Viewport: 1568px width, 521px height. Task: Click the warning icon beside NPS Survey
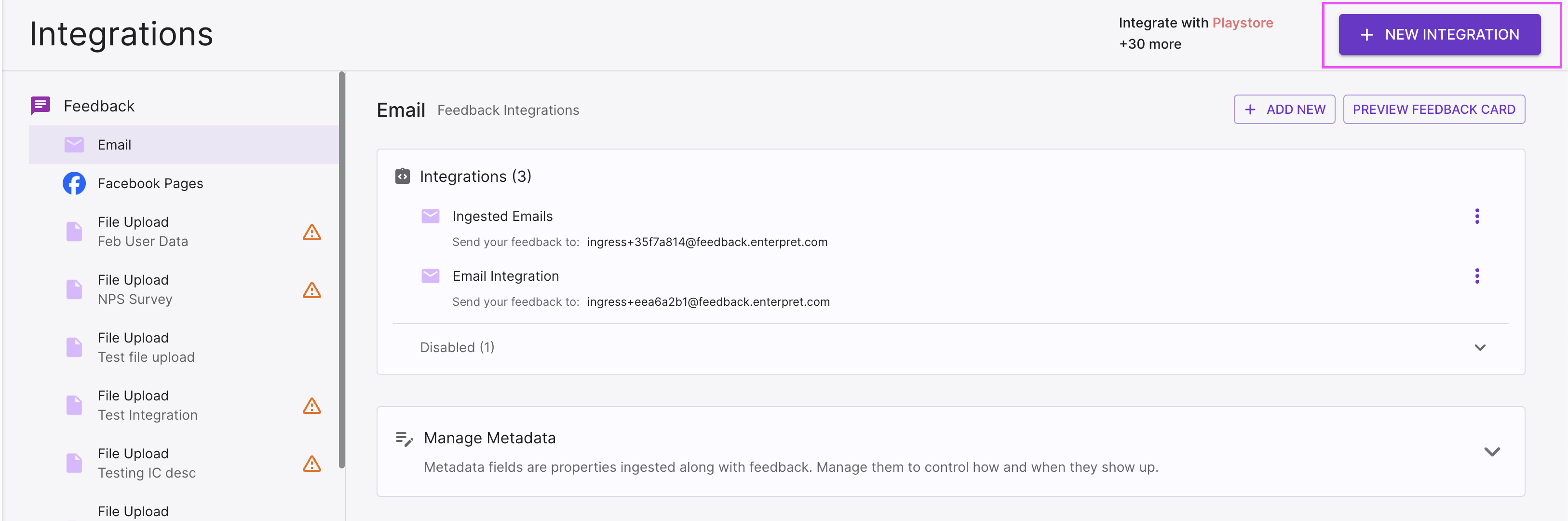pos(311,290)
